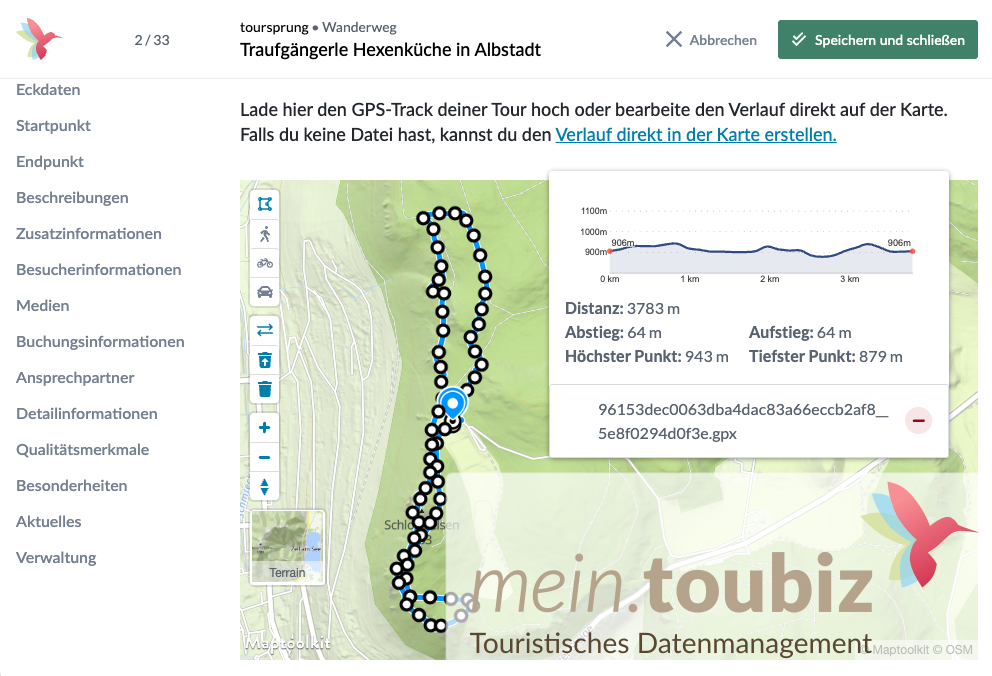Click the blue location pin marker
Viewport: 992px width, 676px height.
coord(453,404)
